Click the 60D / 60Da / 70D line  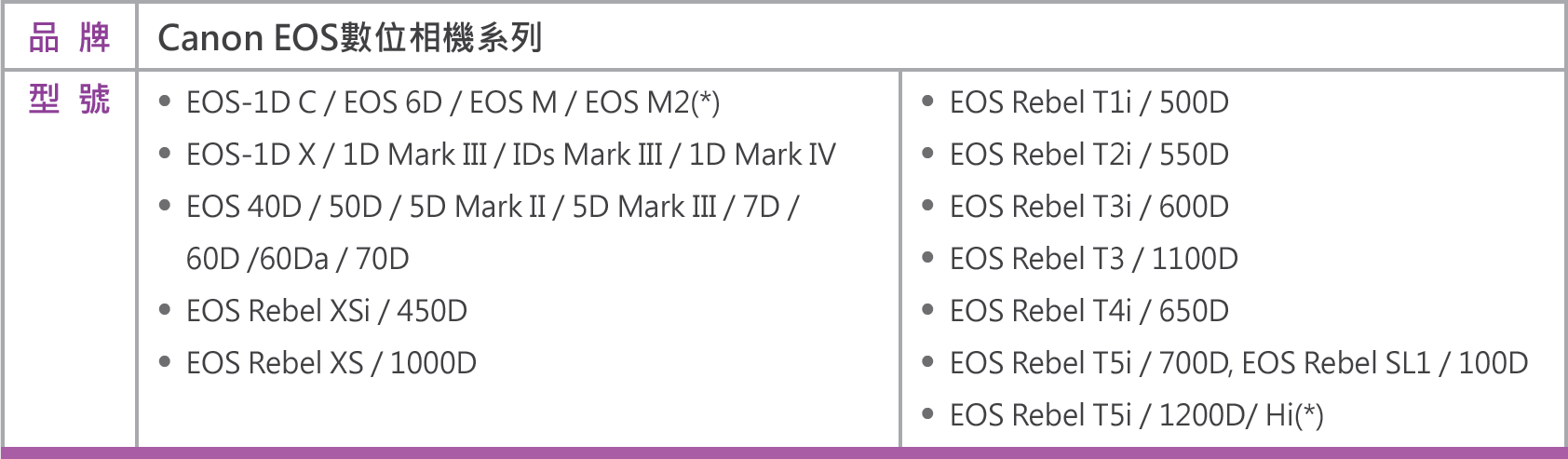(298, 259)
